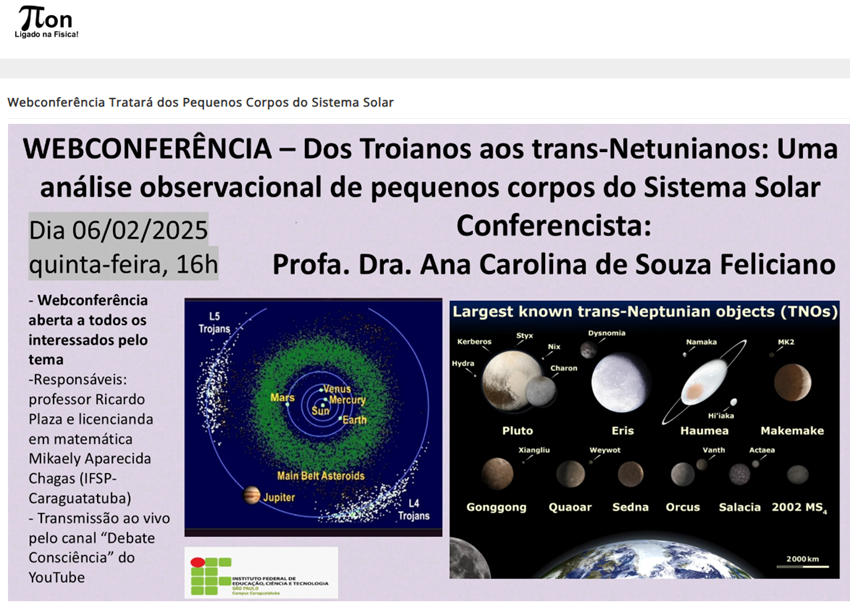This screenshot has width=850, height=602.
Task: Open the 'Webconferência Tratará dos Pequenos Corpos' article title
Action: (x=201, y=102)
